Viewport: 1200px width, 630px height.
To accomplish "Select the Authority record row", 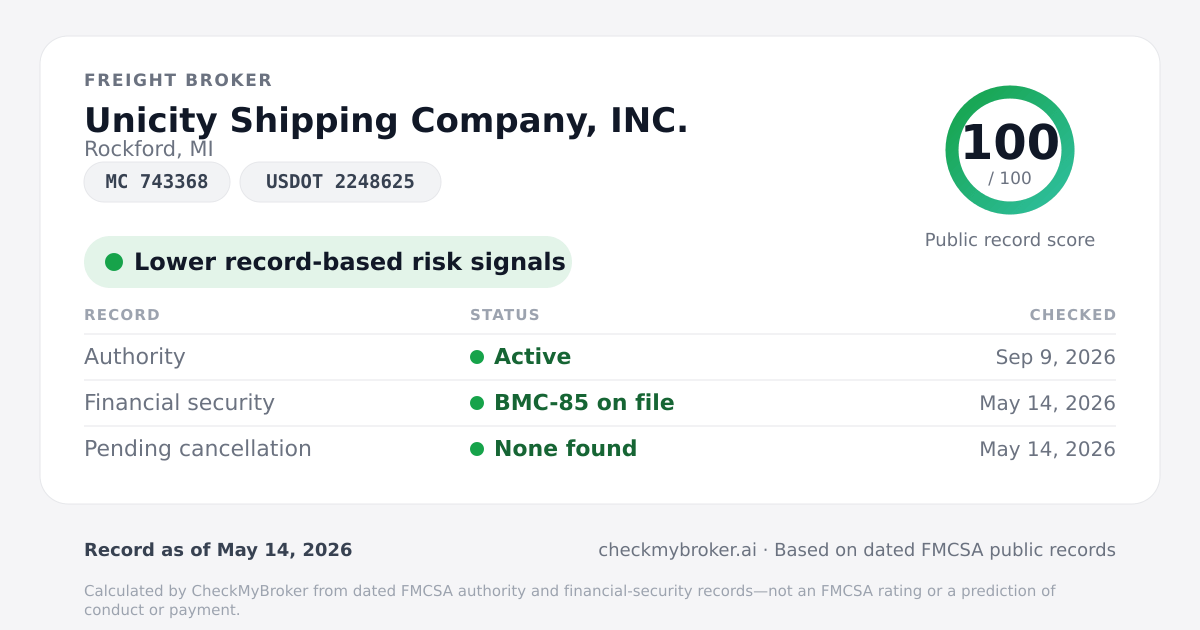I will point(600,357).
